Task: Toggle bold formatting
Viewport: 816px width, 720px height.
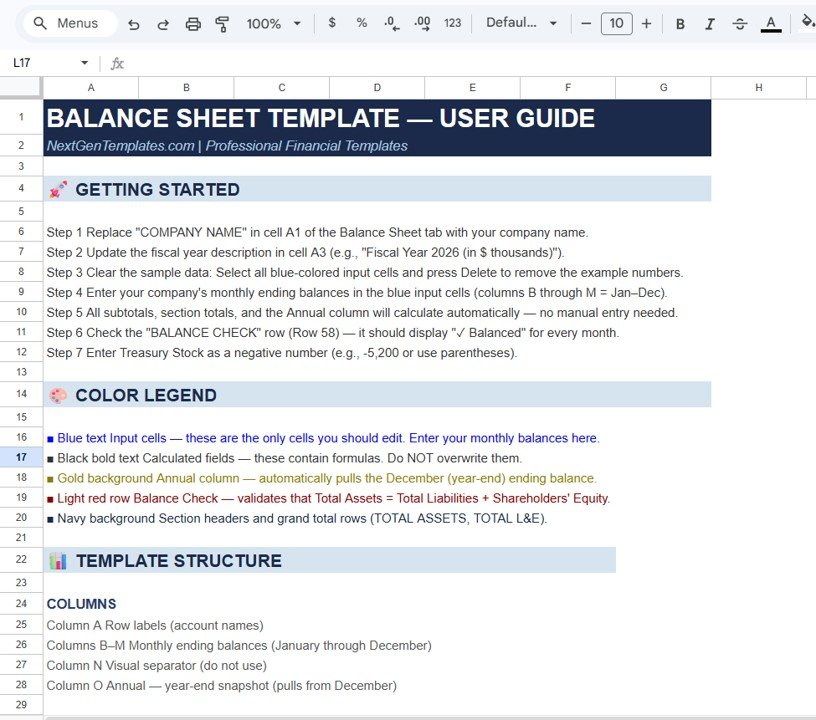Action: pyautogui.click(x=680, y=23)
